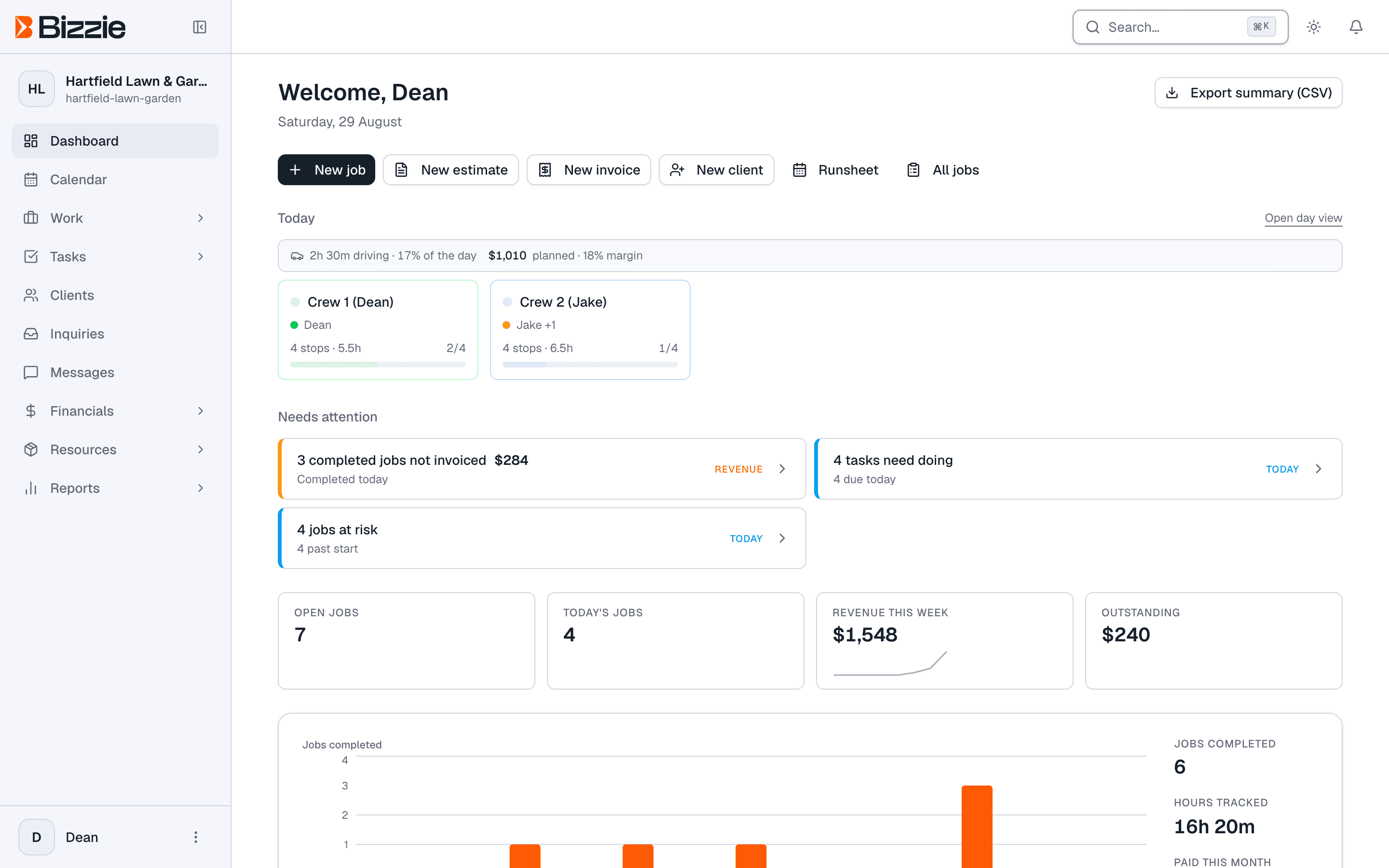Click the search magnifier icon
The height and width of the screenshot is (868, 1389).
point(1093,27)
